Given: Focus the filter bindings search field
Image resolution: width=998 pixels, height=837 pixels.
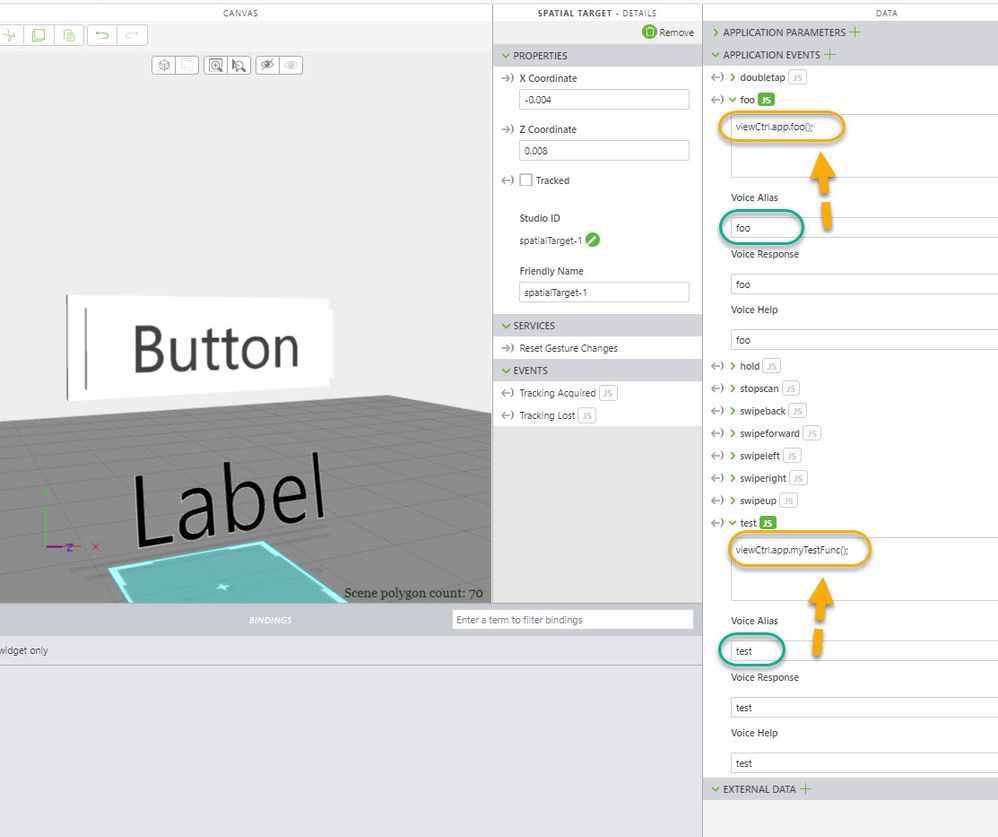Looking at the screenshot, I should tap(573, 619).
